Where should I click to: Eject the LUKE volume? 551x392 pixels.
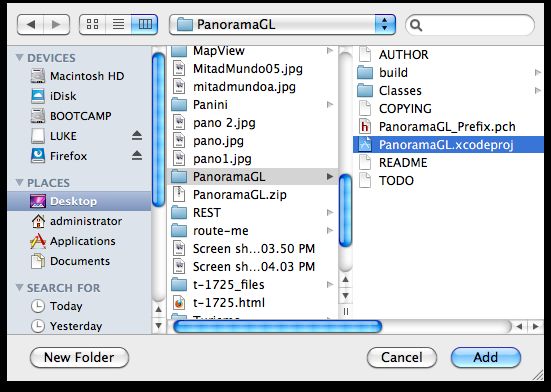coord(137,136)
